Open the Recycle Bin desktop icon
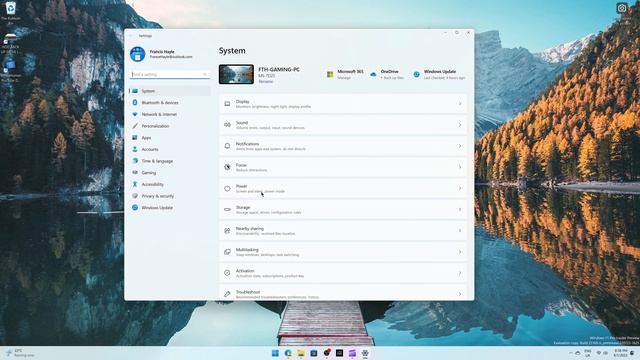The width and height of the screenshot is (640, 360). click(x=11, y=13)
